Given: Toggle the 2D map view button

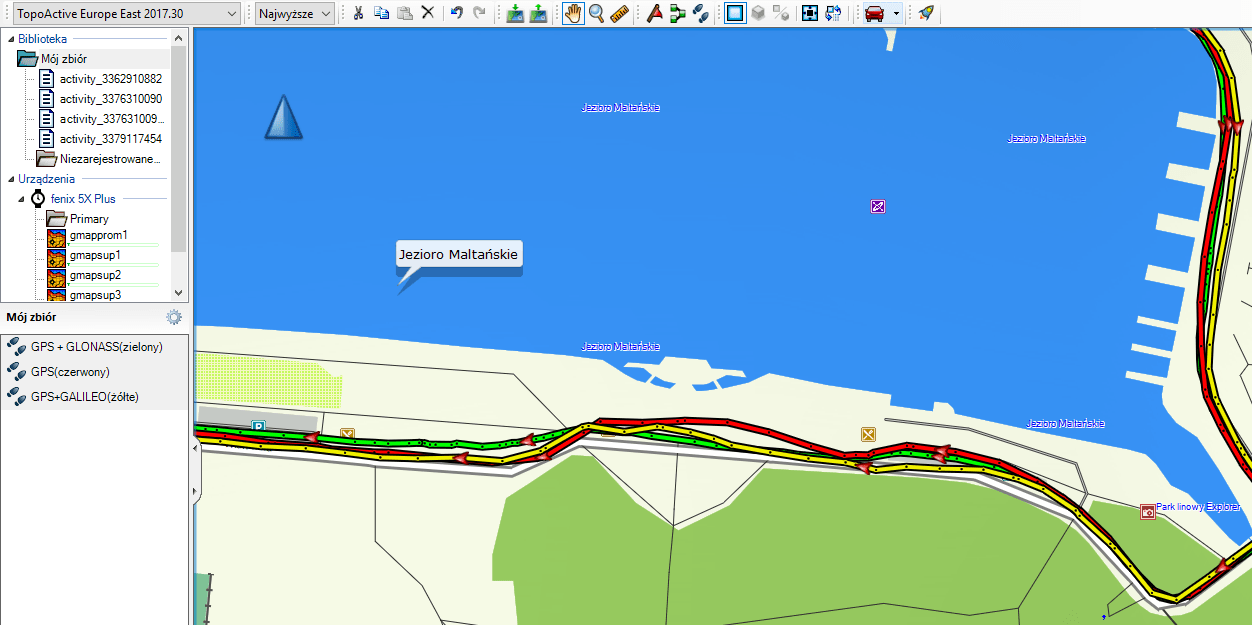Looking at the screenshot, I should (x=735, y=13).
